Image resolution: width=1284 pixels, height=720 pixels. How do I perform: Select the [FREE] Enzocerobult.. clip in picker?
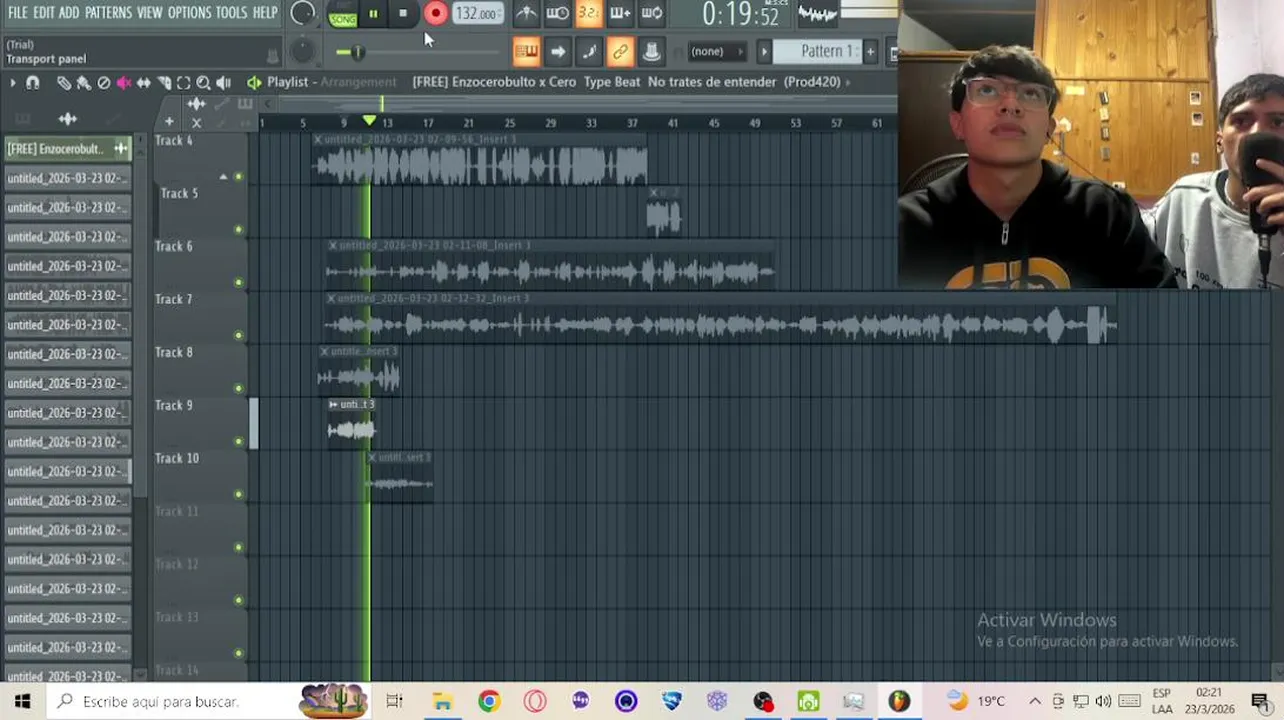pyautogui.click(x=67, y=149)
